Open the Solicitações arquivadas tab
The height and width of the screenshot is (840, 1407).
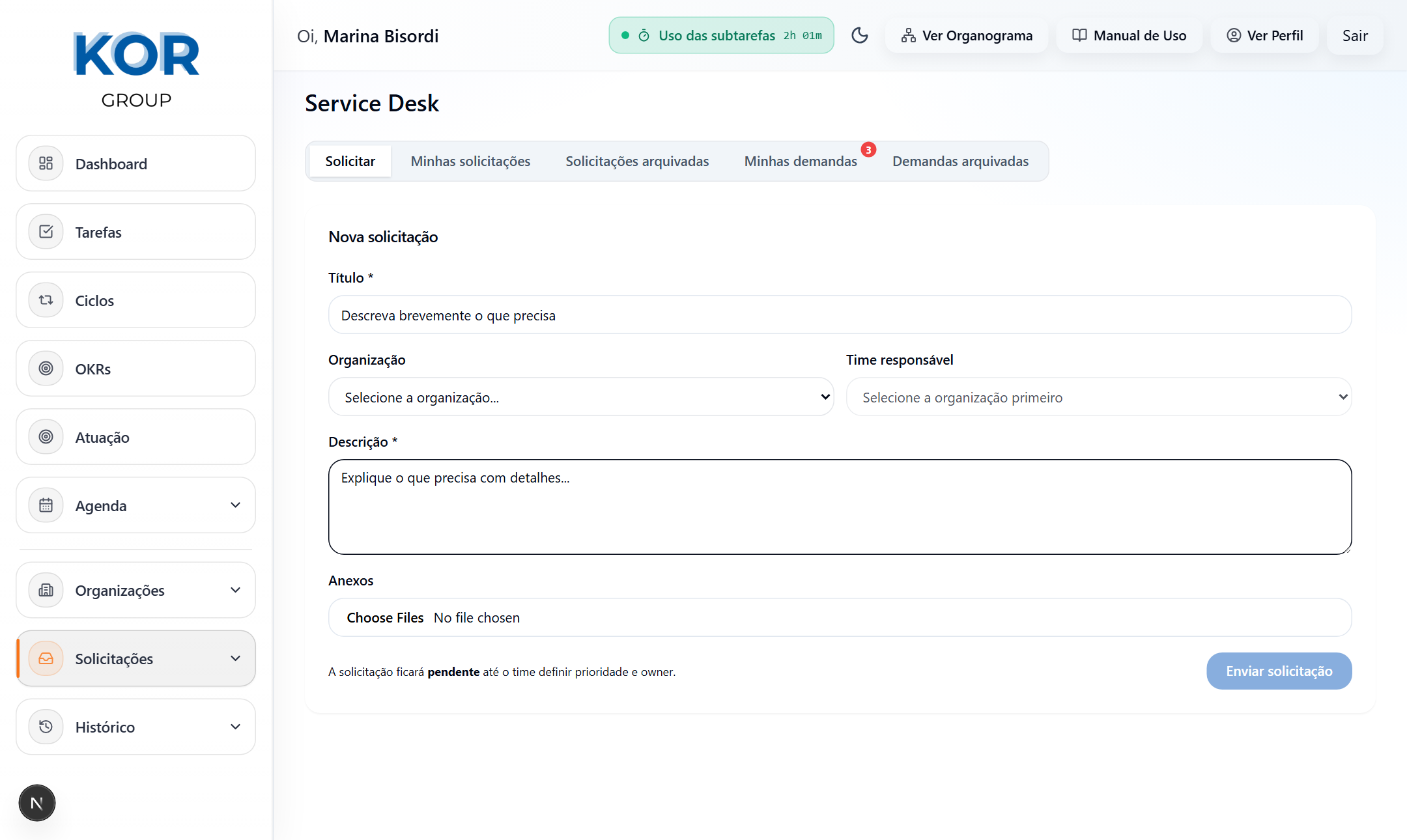point(637,161)
